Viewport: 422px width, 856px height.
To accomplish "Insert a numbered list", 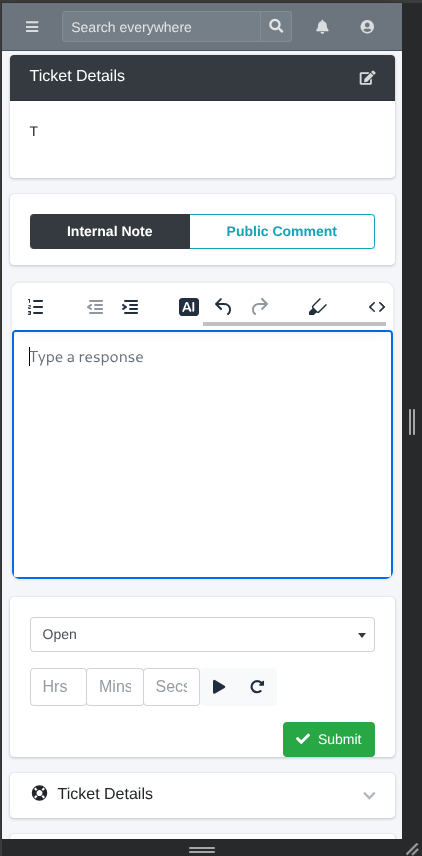I will click(x=35, y=307).
